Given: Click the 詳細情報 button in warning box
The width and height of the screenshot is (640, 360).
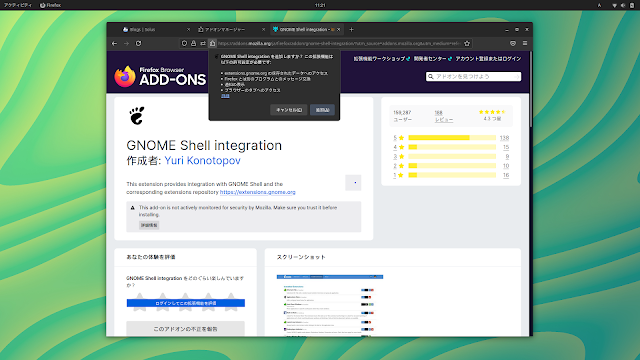Looking at the screenshot, I should pyautogui.click(x=149, y=225).
